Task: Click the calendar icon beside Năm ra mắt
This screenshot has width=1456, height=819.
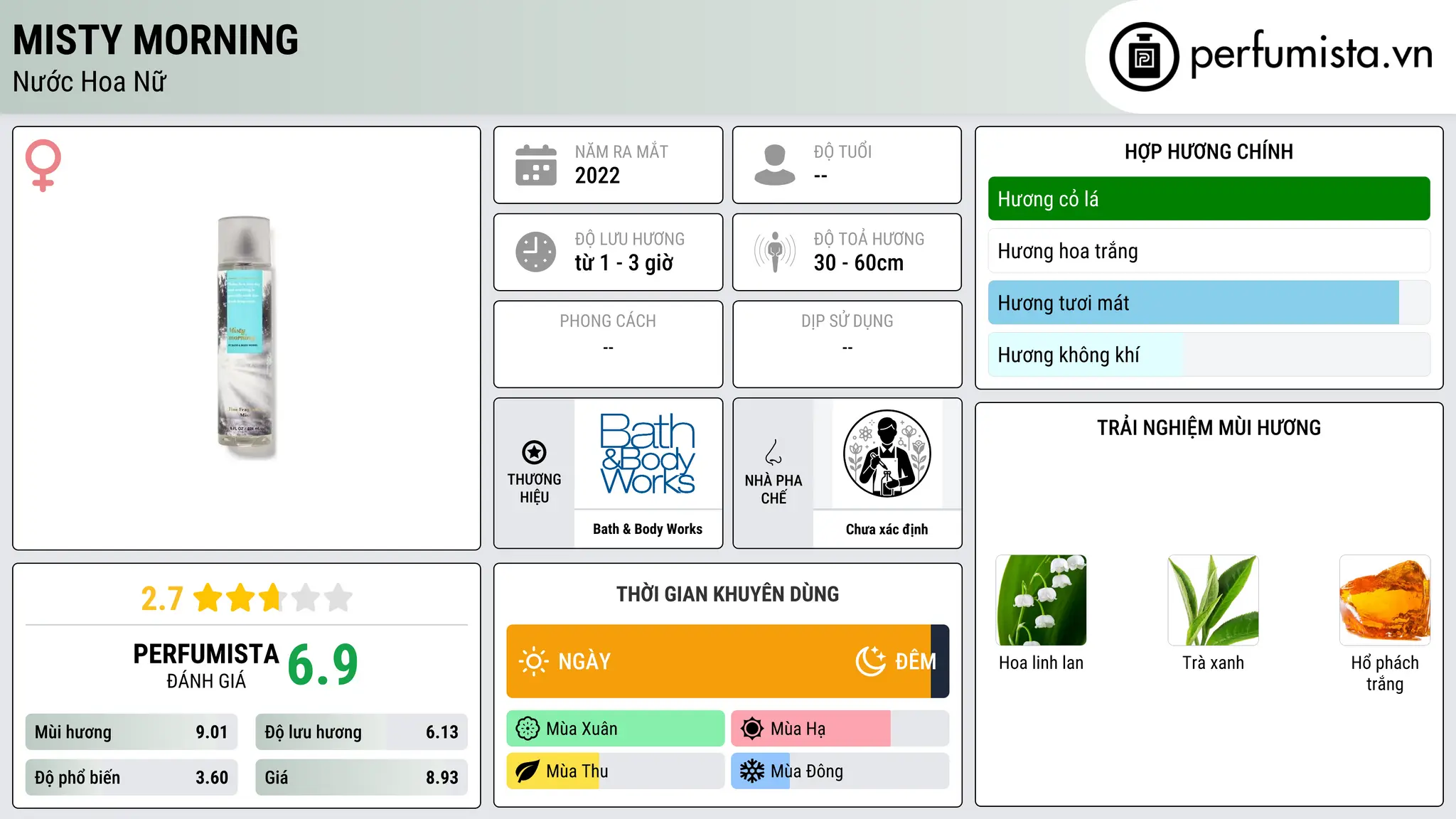Action: (x=536, y=165)
